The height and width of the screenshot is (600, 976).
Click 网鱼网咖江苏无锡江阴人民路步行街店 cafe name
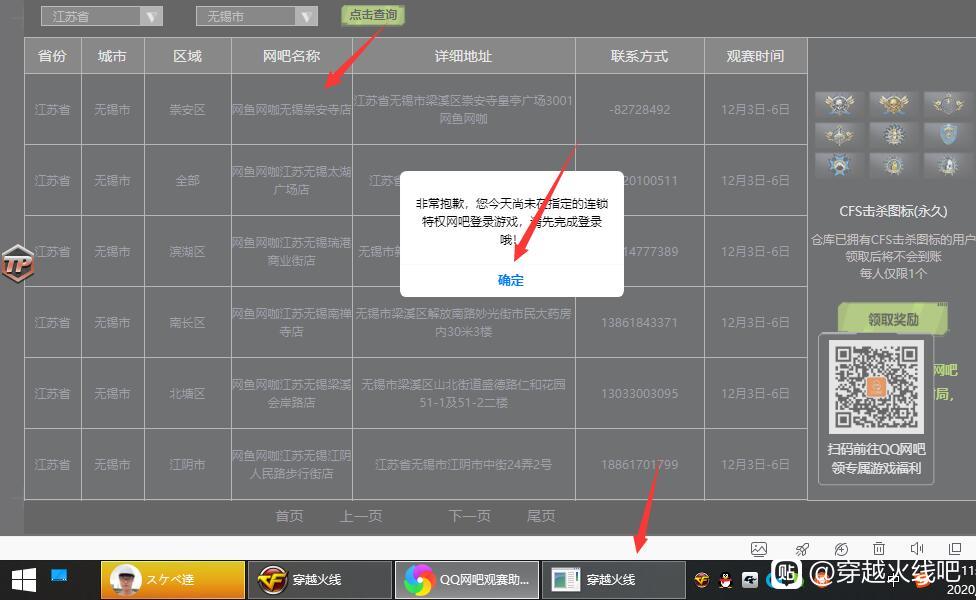291,464
